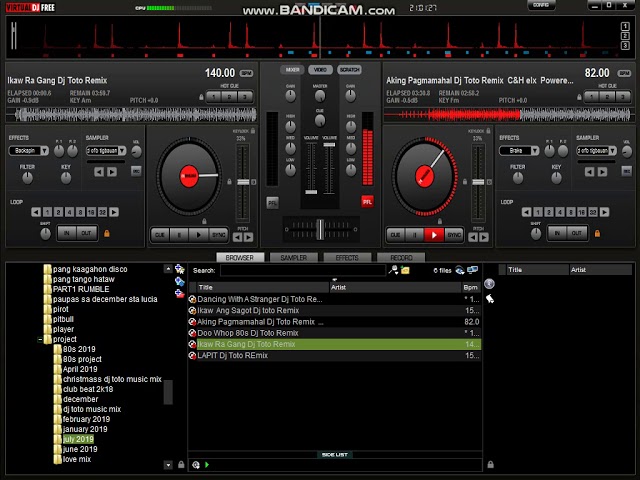
Task: Open CONFIG settings
Action: tap(541, 5)
